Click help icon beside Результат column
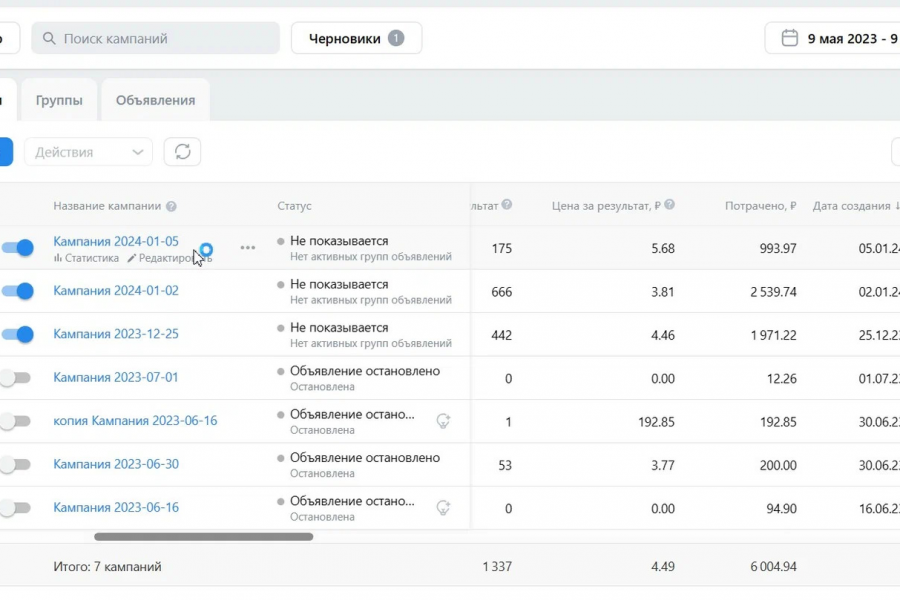 pos(506,205)
